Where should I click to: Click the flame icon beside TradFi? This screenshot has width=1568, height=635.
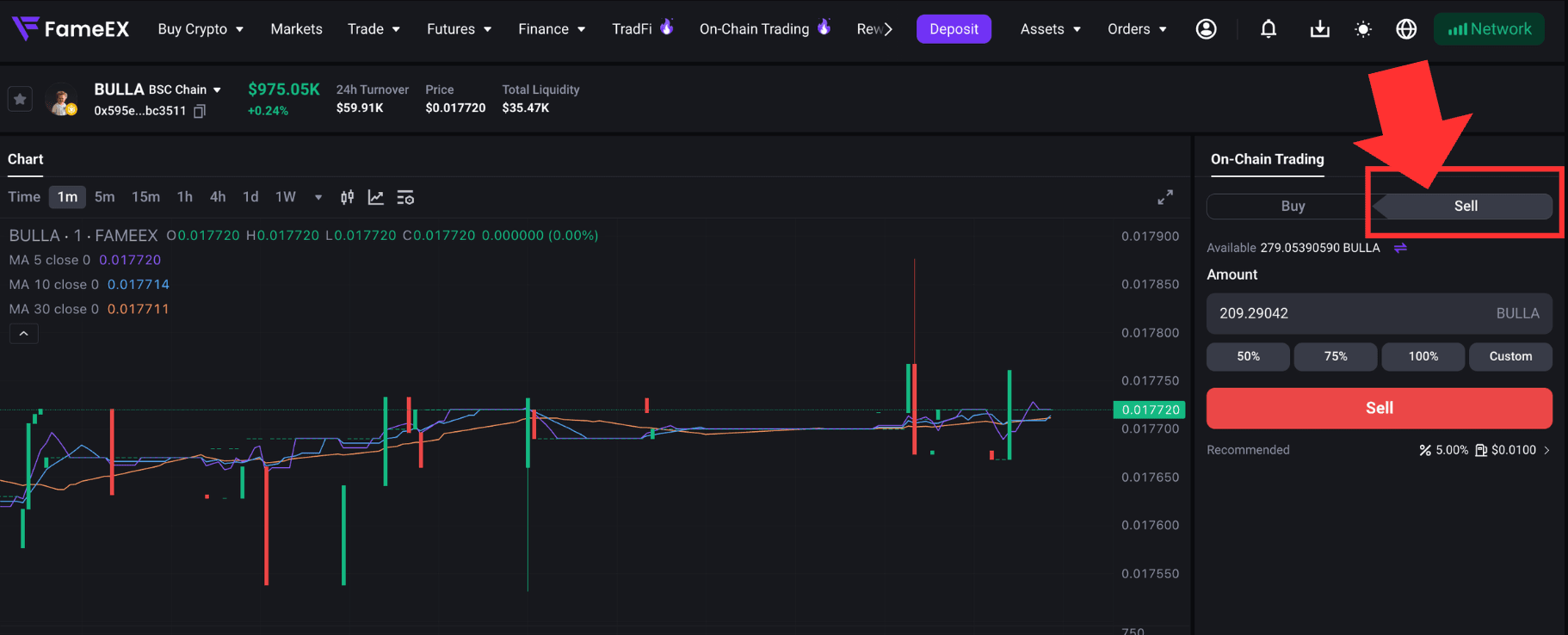coord(666,27)
